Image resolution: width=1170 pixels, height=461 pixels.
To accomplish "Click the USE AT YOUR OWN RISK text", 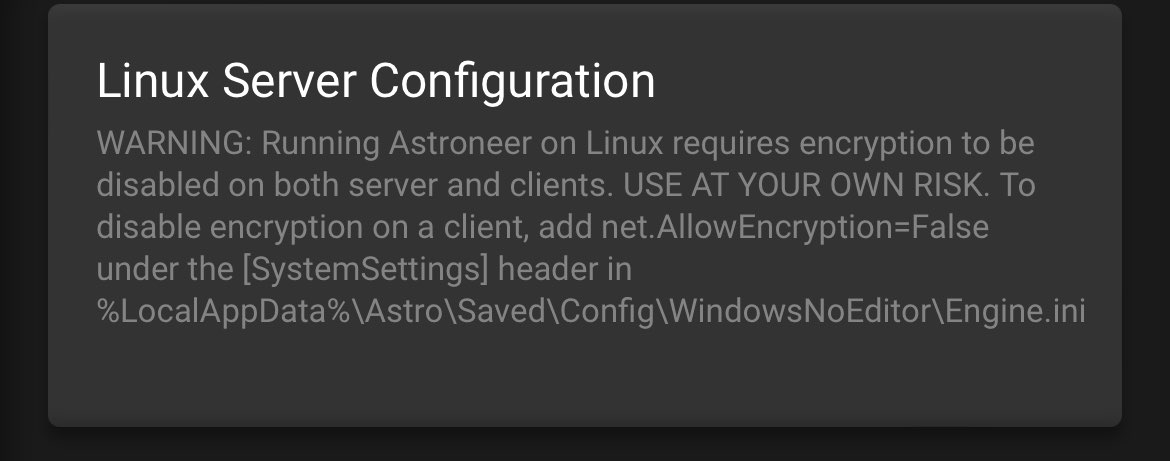I will pyautogui.click(x=804, y=185).
